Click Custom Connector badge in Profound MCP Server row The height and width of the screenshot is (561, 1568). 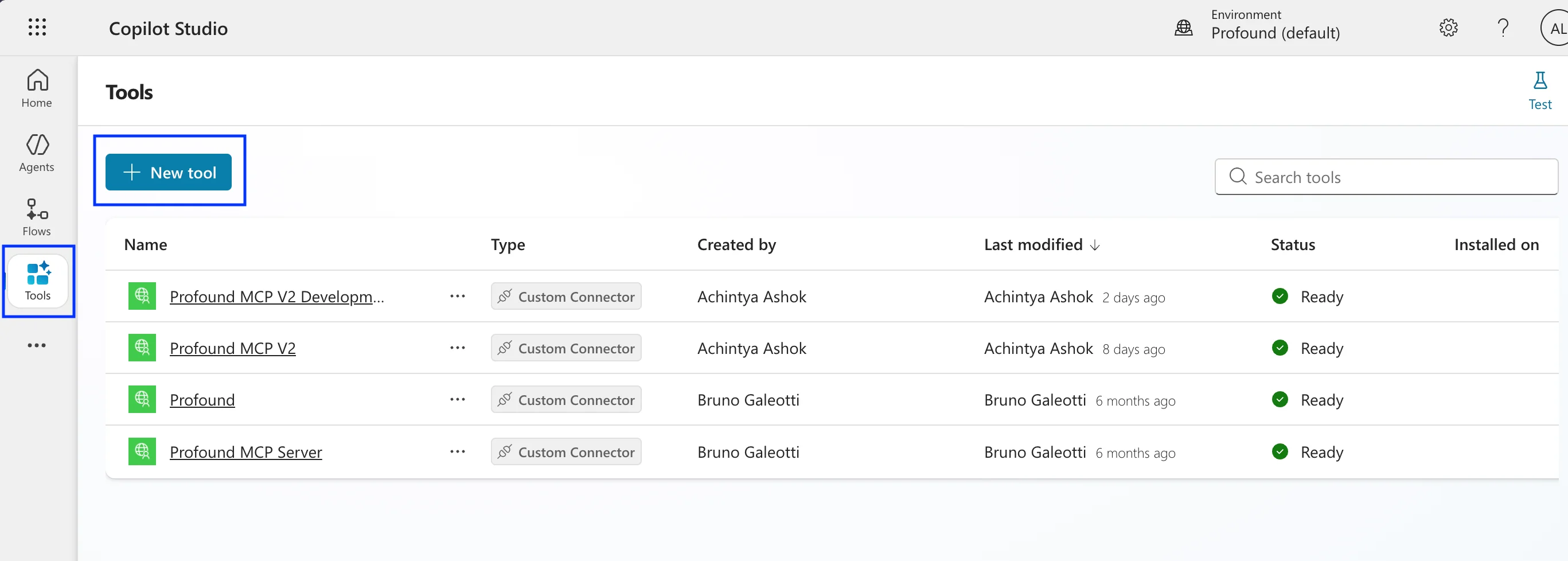(566, 452)
